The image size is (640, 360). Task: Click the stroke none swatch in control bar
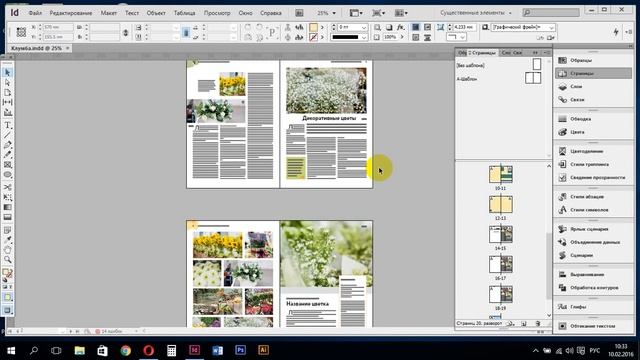(313, 37)
